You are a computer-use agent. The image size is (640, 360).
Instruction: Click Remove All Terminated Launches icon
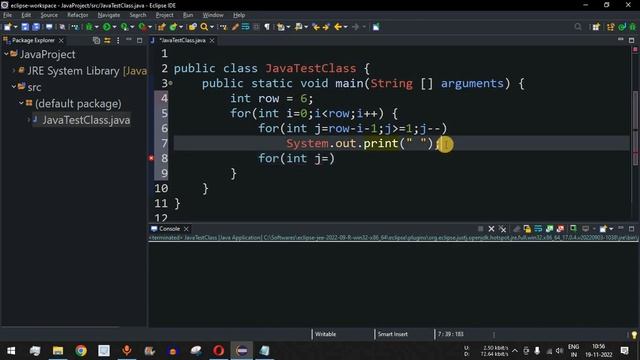[502, 229]
